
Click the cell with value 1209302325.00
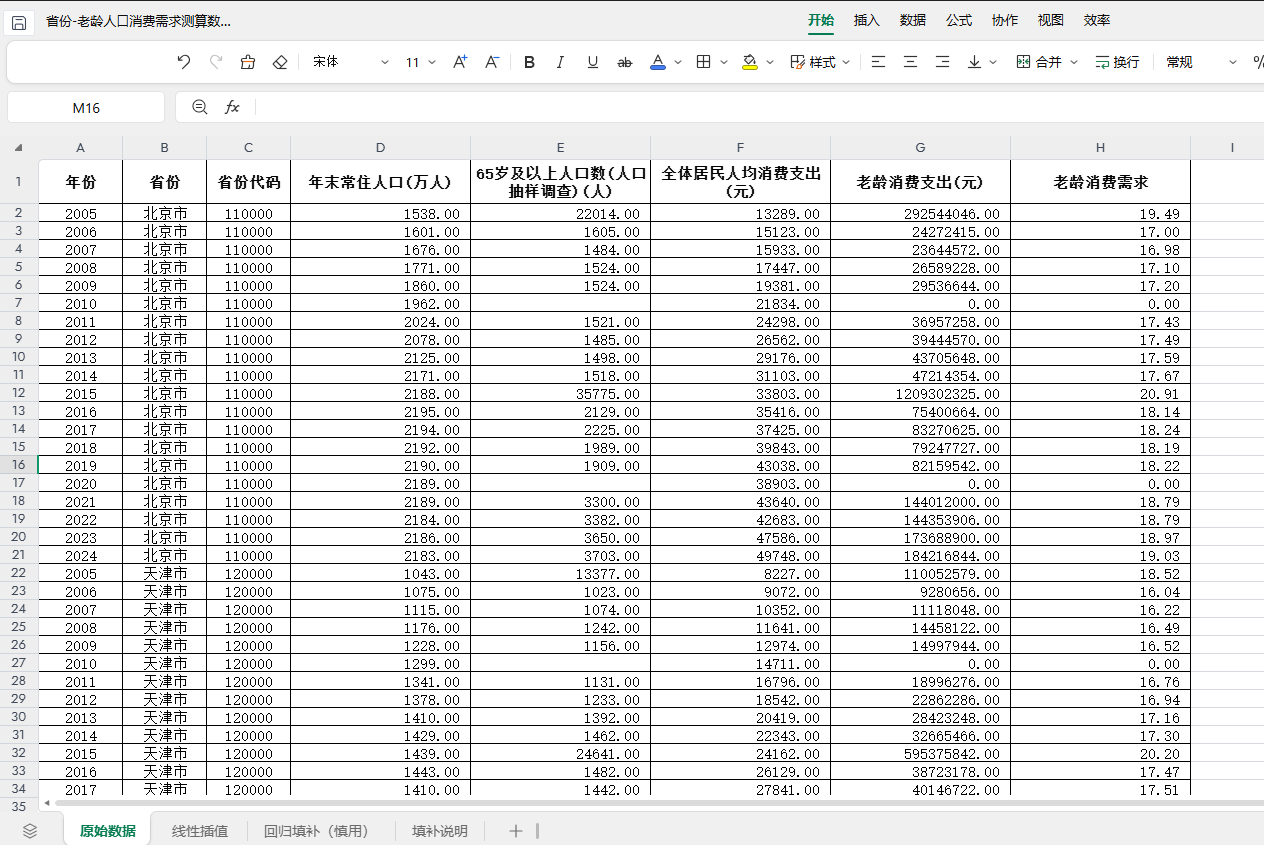tap(920, 394)
